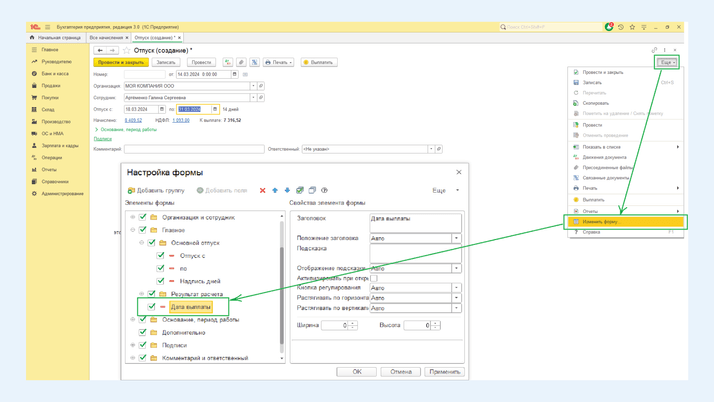
Task: Click the Ширина stepper control
Action: [353, 325]
